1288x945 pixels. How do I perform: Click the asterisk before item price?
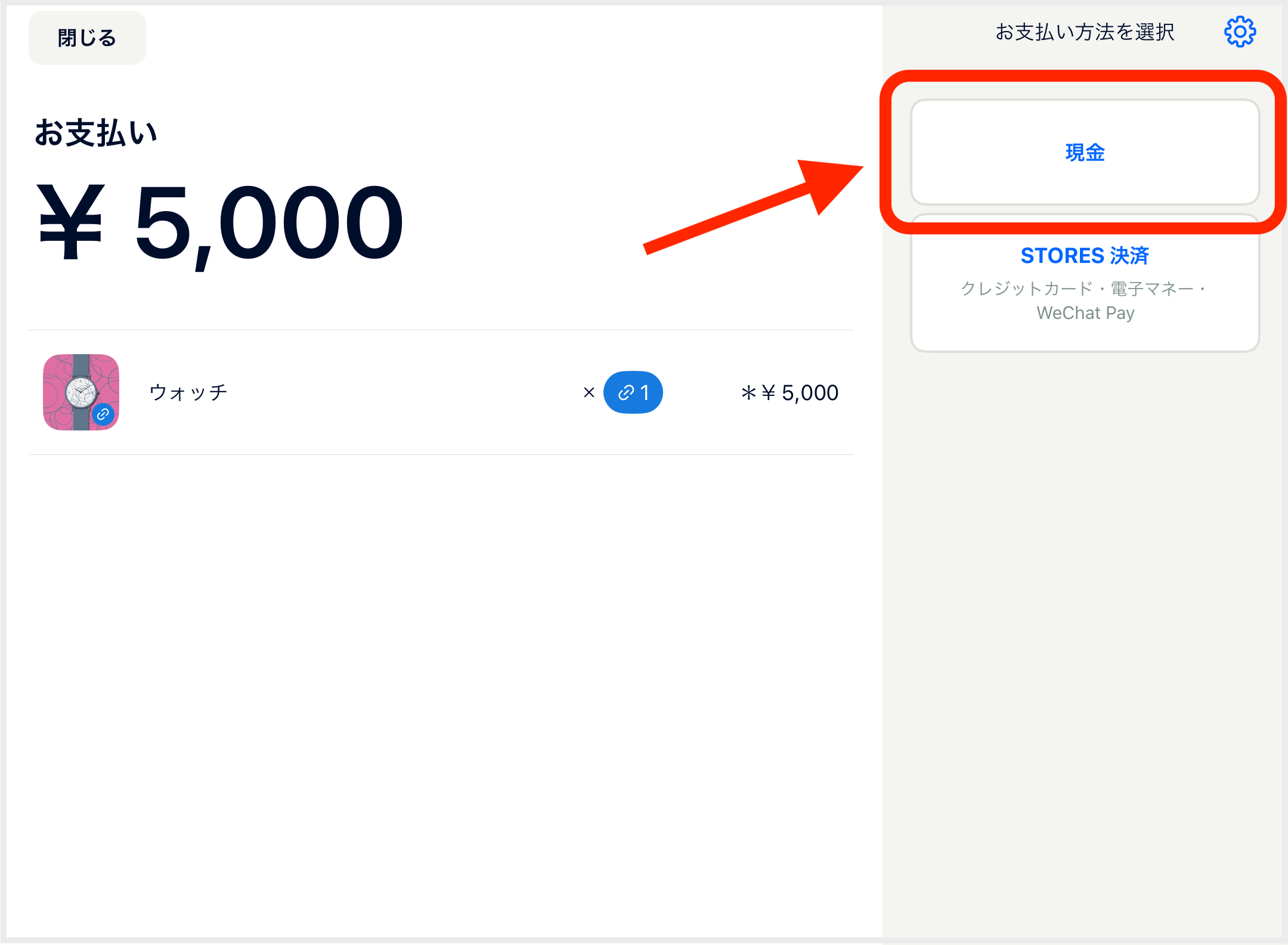click(x=748, y=392)
